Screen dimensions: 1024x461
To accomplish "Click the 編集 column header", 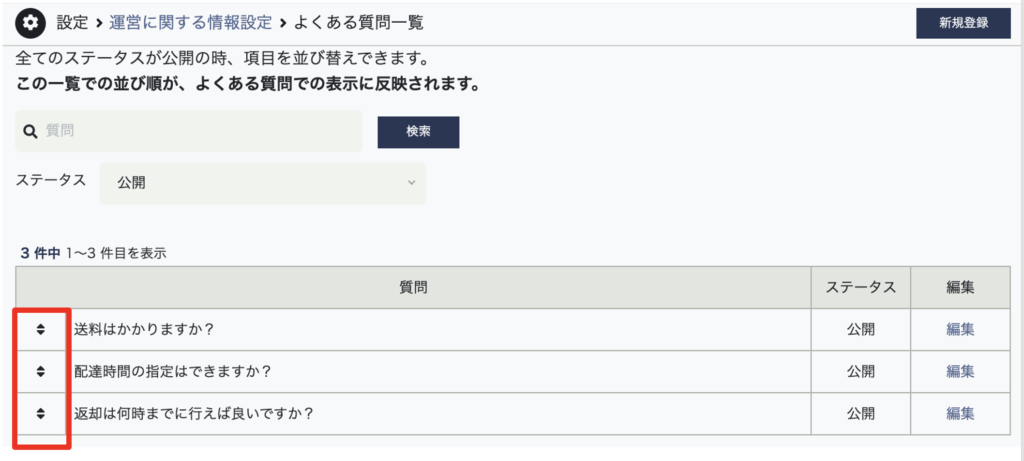I will point(960,287).
